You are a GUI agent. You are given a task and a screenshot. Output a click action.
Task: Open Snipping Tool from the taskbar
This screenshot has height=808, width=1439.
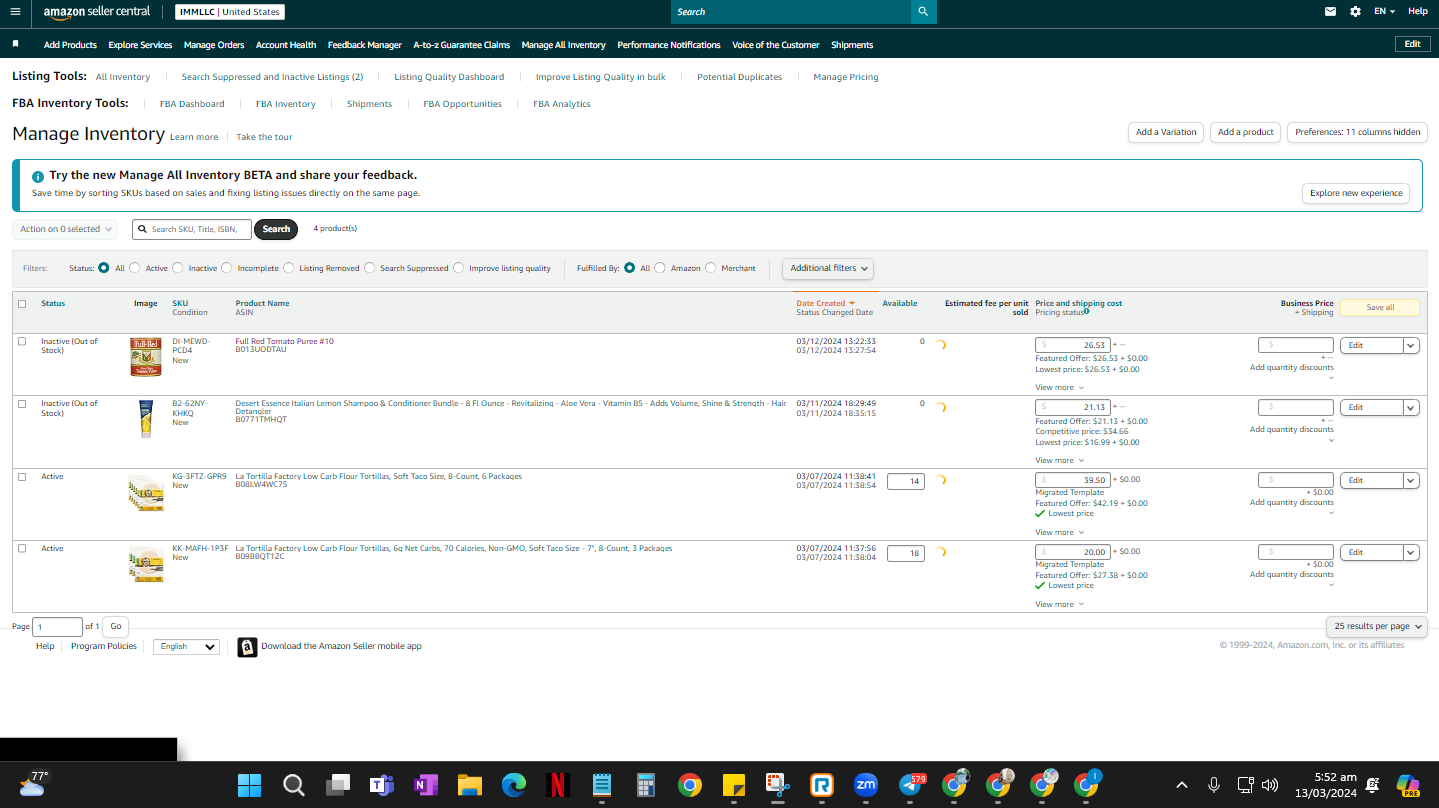click(777, 785)
